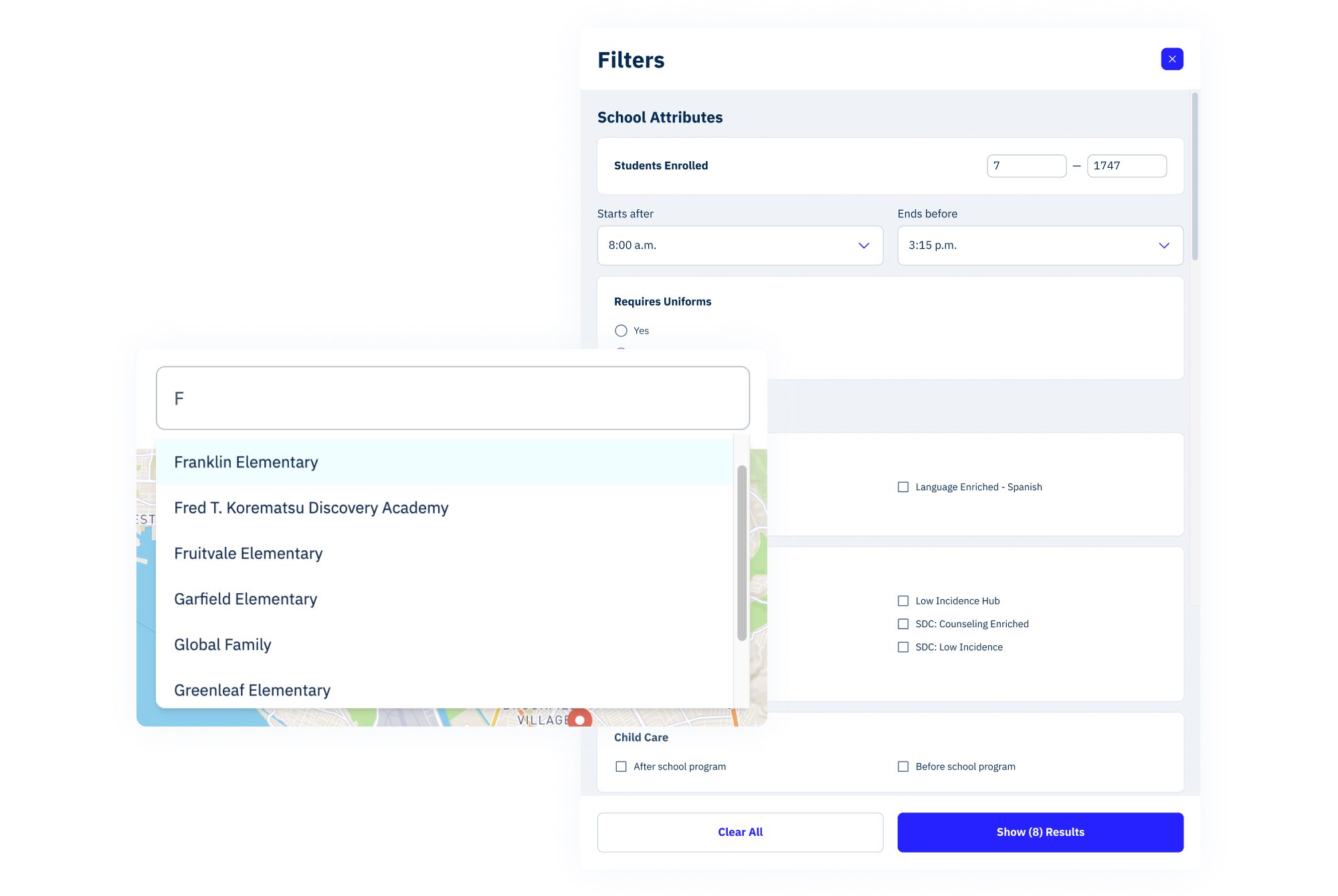
Task: Enable Low Incidence Hub checkbox
Action: click(903, 600)
